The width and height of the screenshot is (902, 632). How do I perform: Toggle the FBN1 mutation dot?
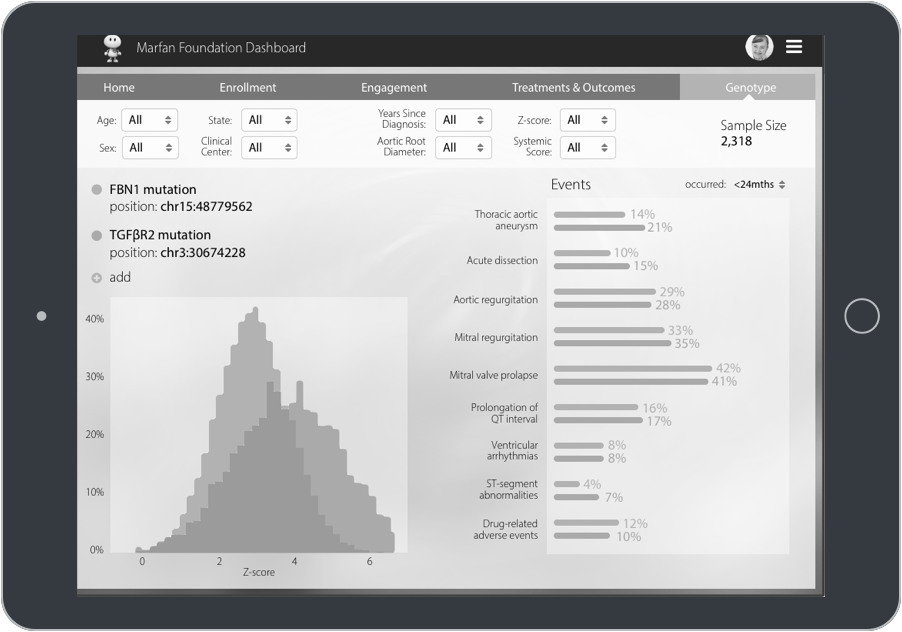click(x=97, y=190)
